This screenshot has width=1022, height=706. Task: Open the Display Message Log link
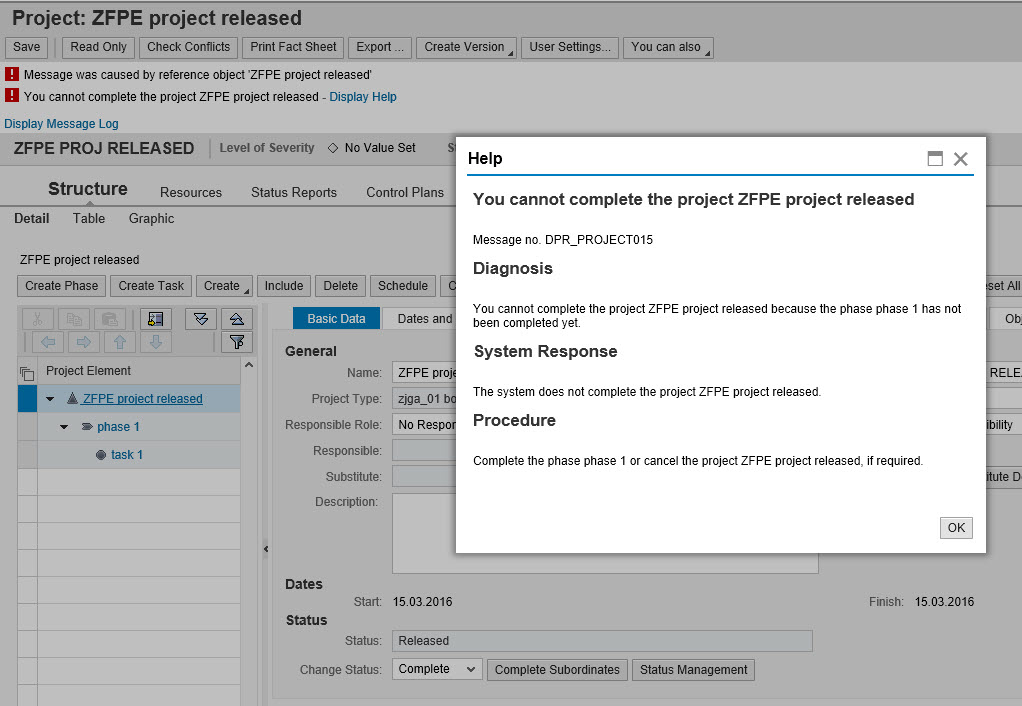(x=61, y=124)
